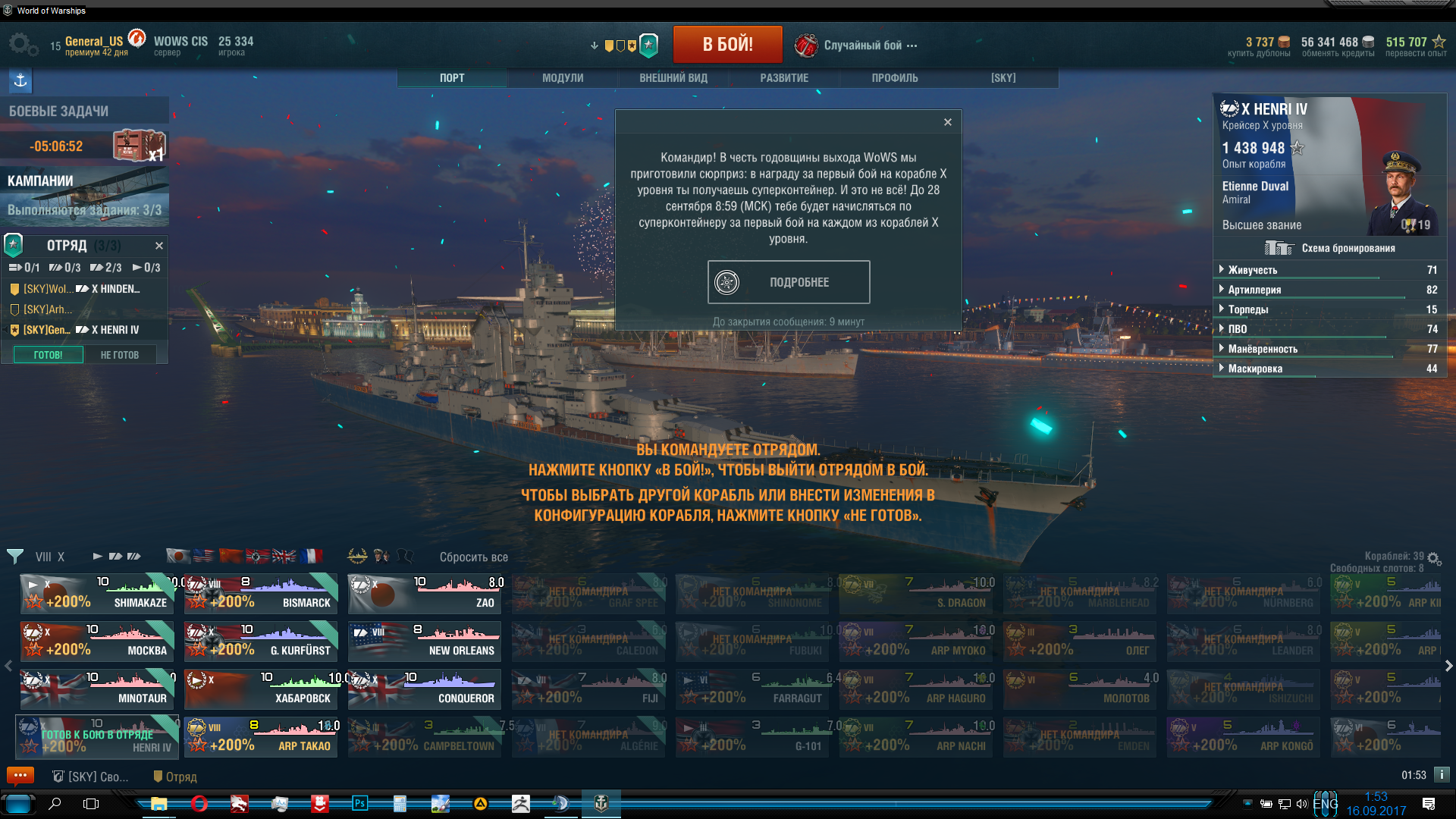Click the обменять кредиты link
The image size is (1456, 819).
[x=1338, y=54]
